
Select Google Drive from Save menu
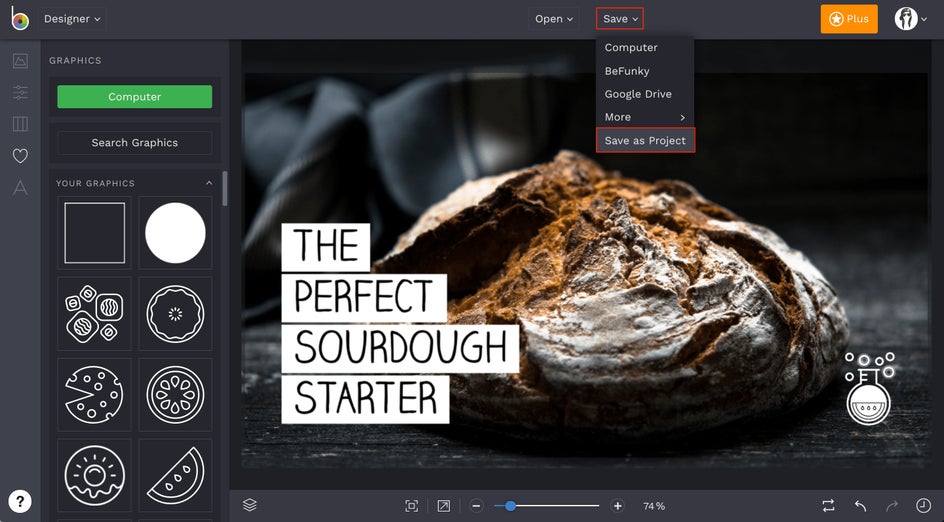[638, 94]
